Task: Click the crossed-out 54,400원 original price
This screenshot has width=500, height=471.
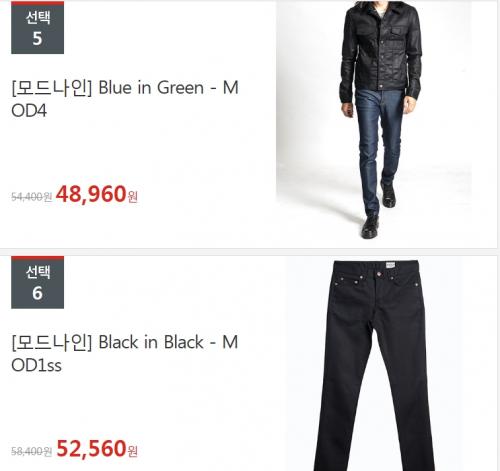Action: [31, 197]
